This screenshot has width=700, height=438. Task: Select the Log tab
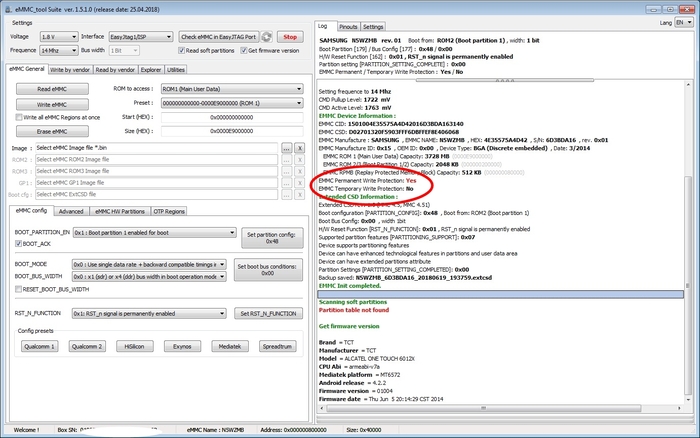tap(323, 26)
